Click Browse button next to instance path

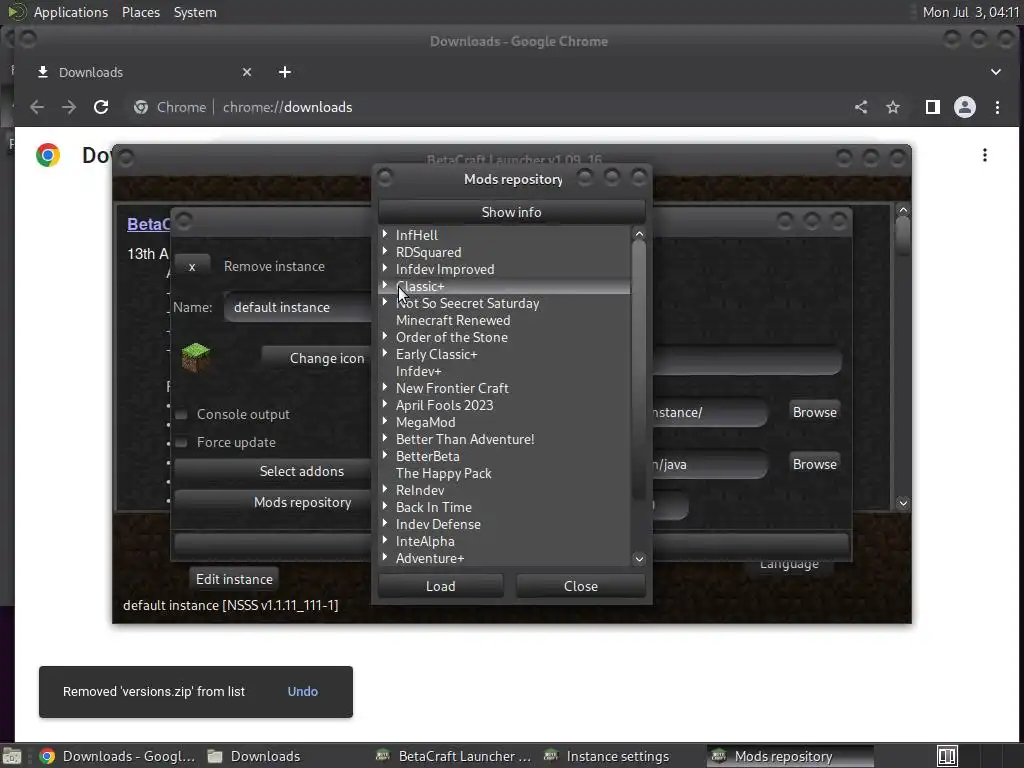point(814,412)
